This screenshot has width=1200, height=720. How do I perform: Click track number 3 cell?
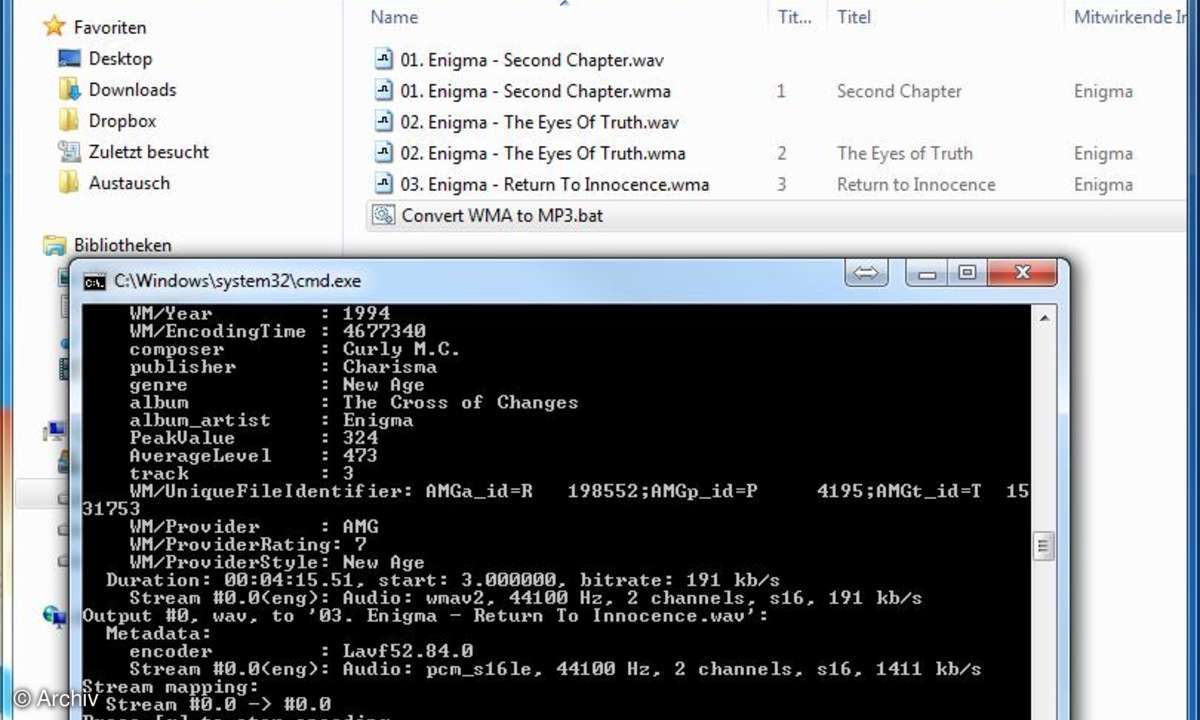(782, 183)
